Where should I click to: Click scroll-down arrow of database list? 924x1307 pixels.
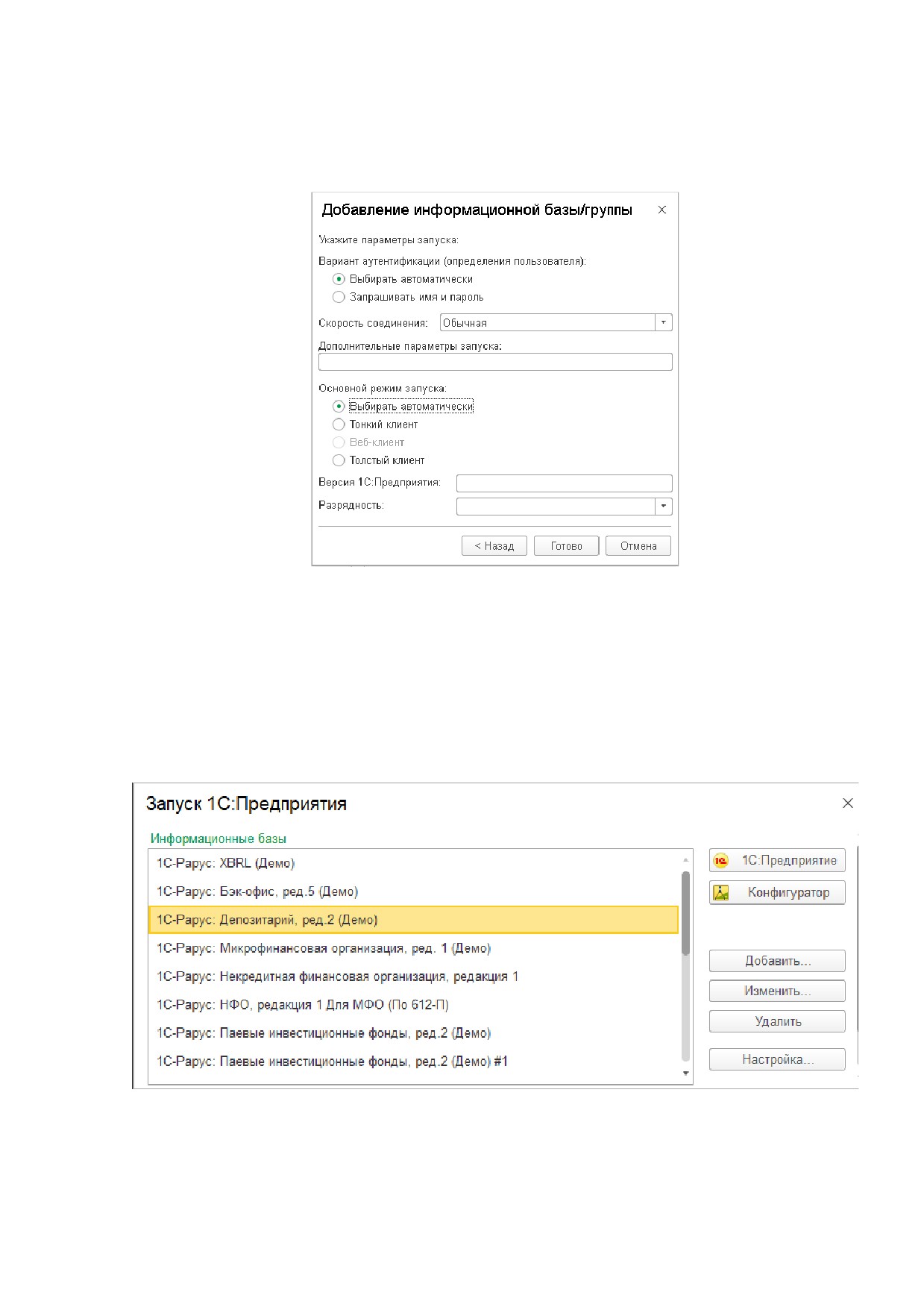pos(685,1074)
